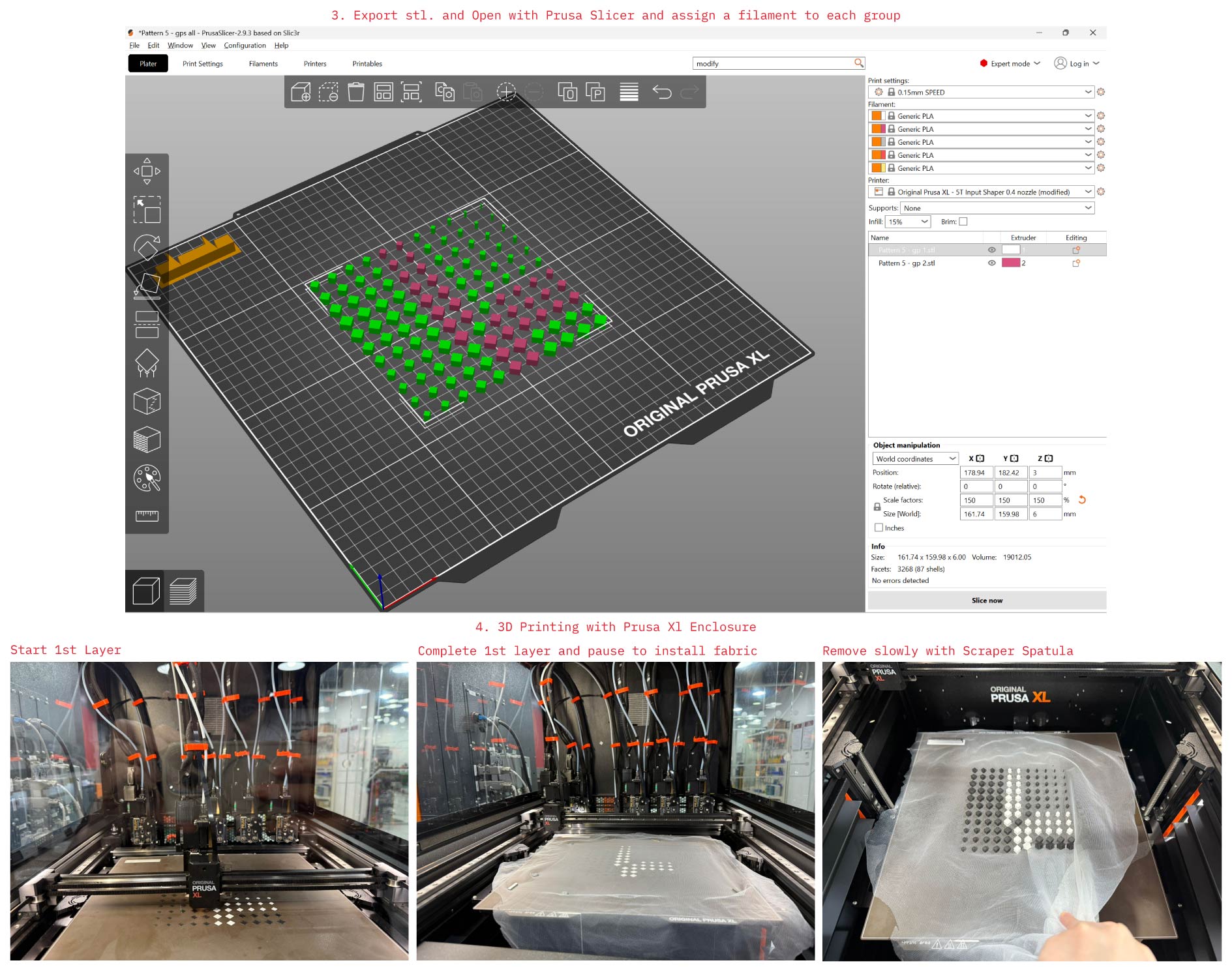Tick the Inches checkbox
The width and height of the screenshot is (1232, 967).
tap(879, 528)
